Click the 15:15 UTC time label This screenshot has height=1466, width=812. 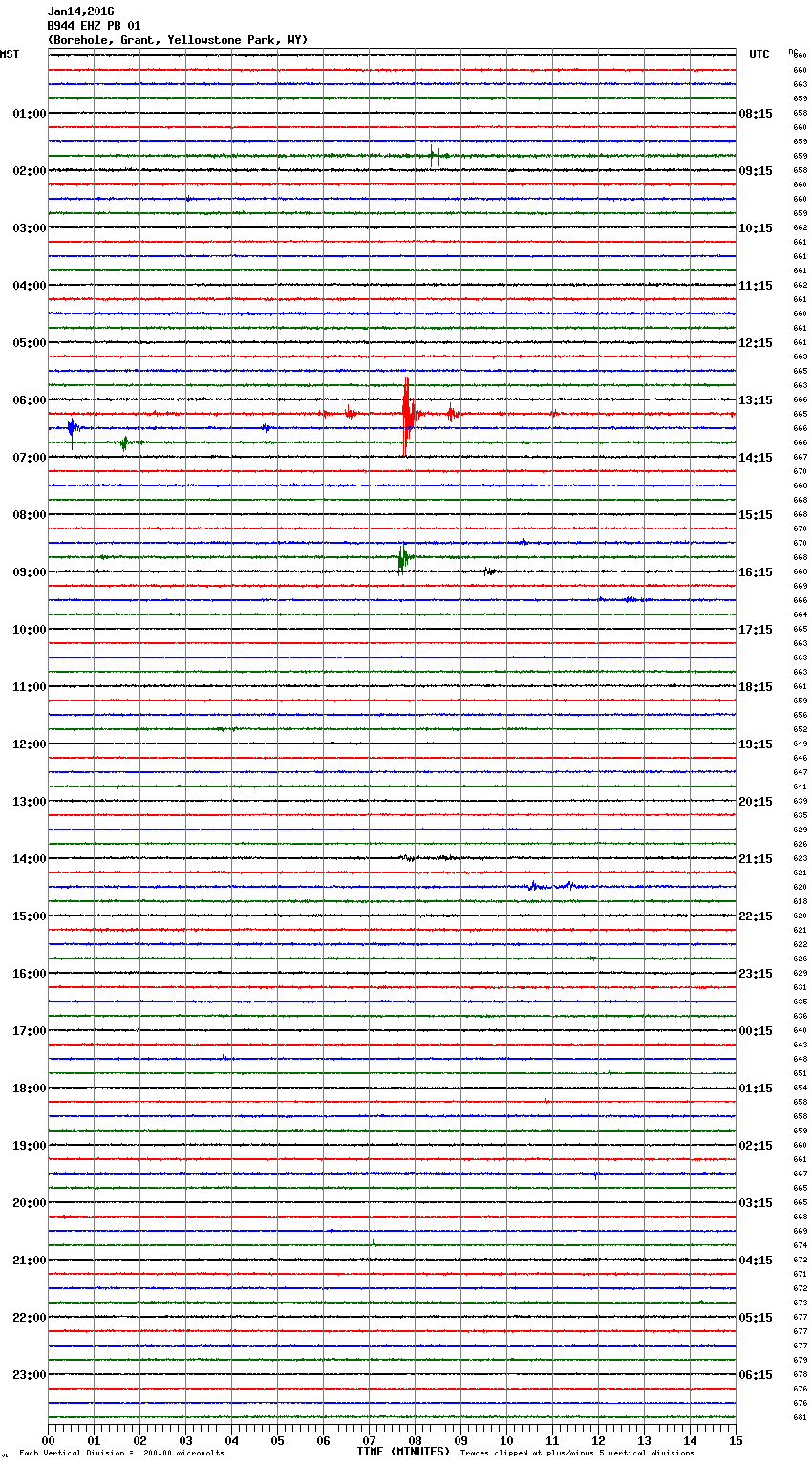[756, 515]
